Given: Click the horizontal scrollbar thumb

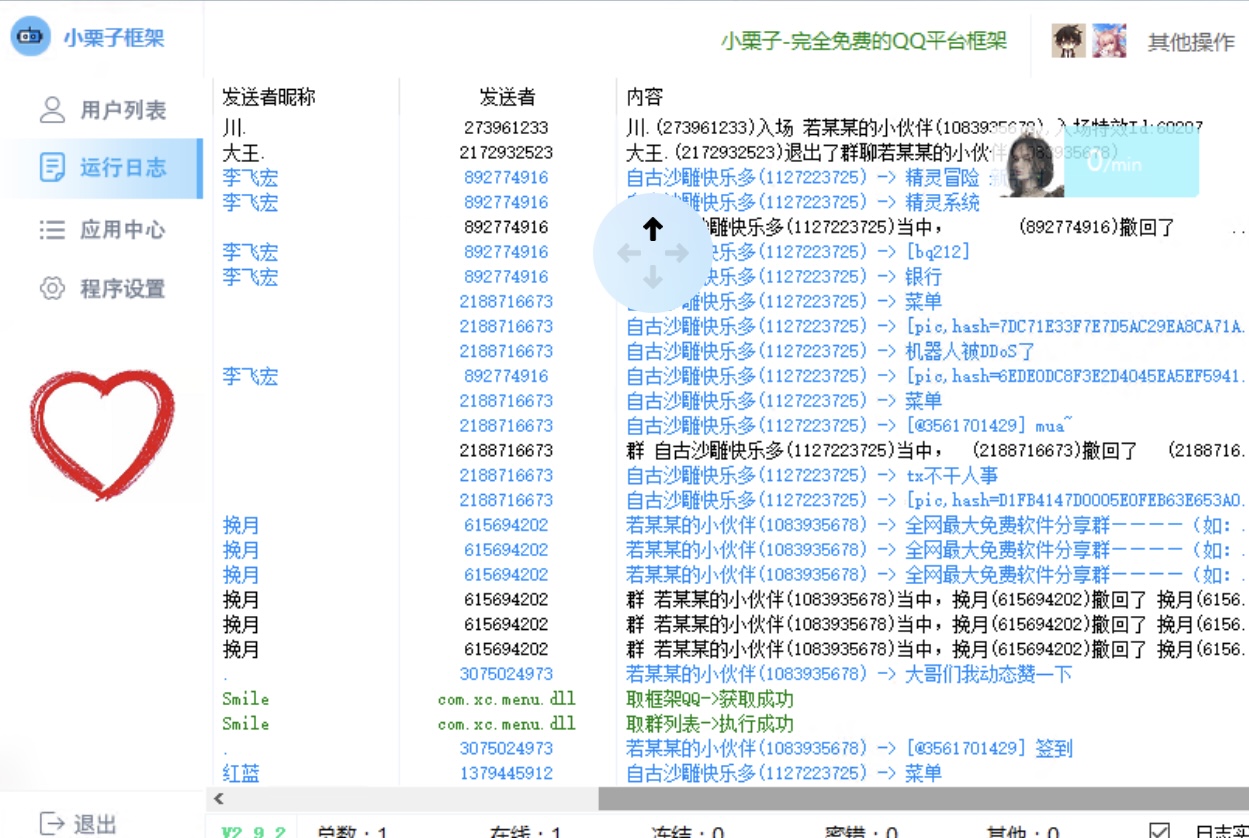Looking at the screenshot, I should point(920,798).
